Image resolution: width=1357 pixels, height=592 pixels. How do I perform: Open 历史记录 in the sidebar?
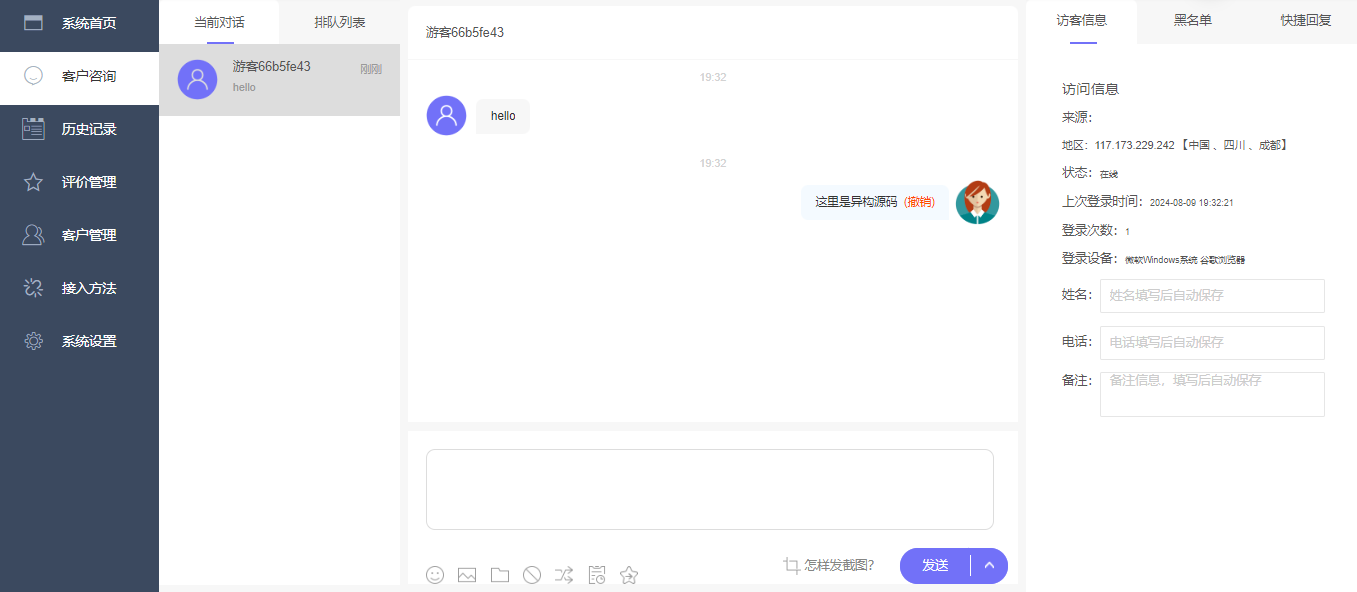80,128
